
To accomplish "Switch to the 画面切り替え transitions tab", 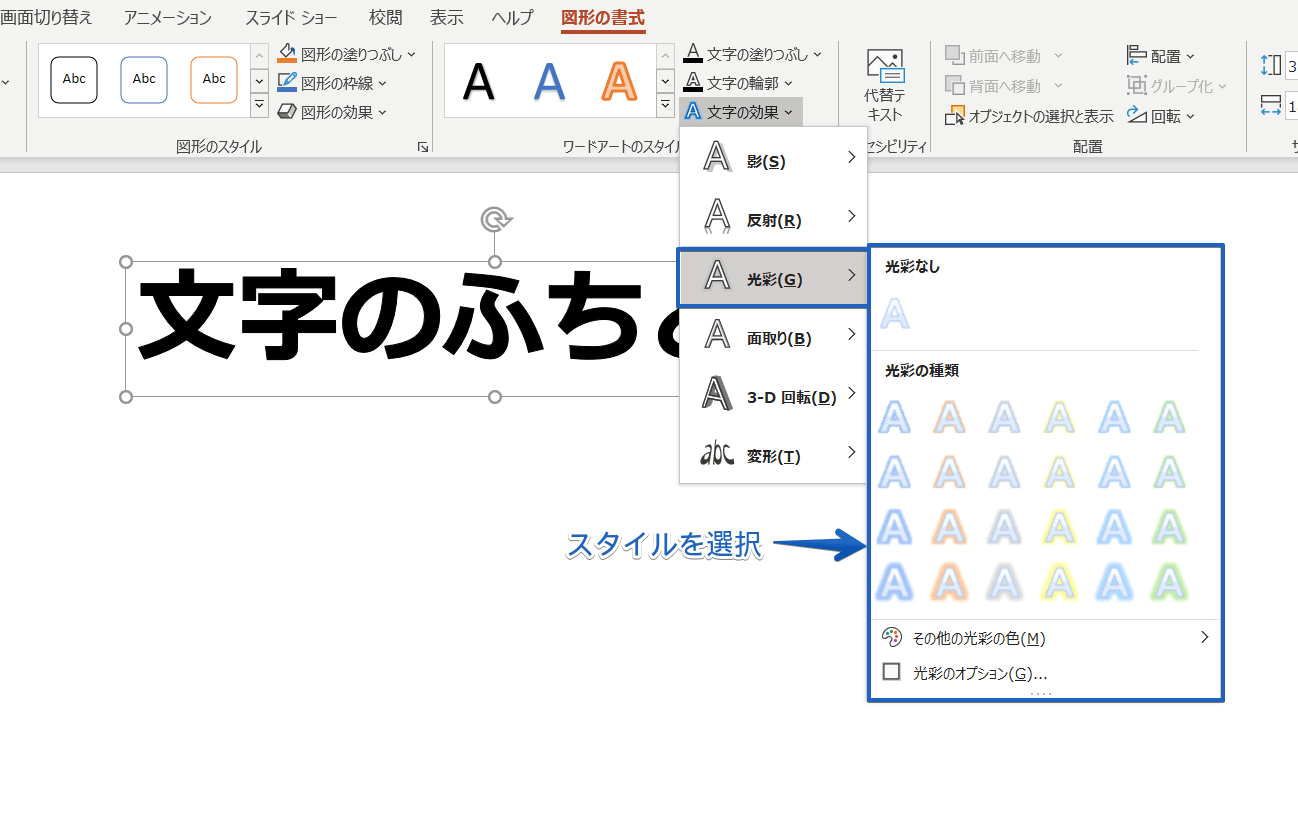I will click(46, 18).
